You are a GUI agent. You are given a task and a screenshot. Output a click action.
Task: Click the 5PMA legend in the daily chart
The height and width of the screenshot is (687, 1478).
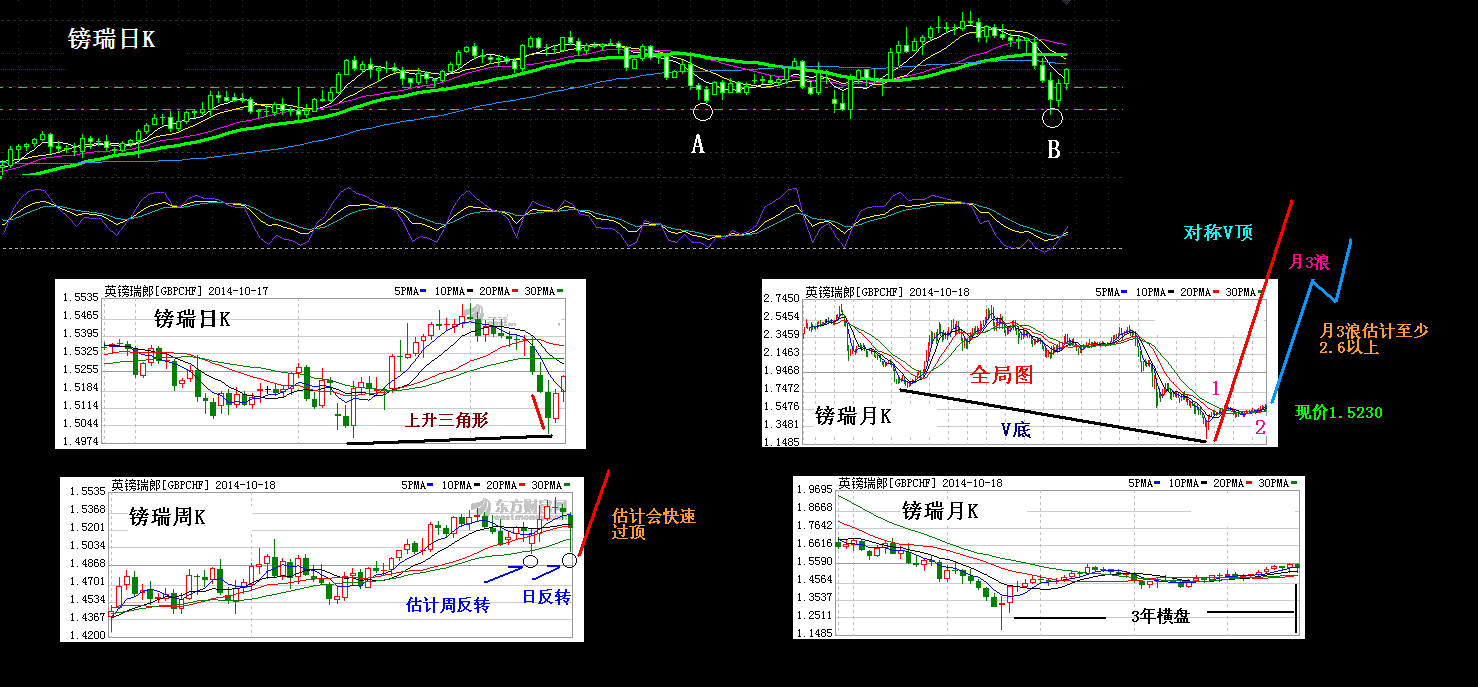410,291
